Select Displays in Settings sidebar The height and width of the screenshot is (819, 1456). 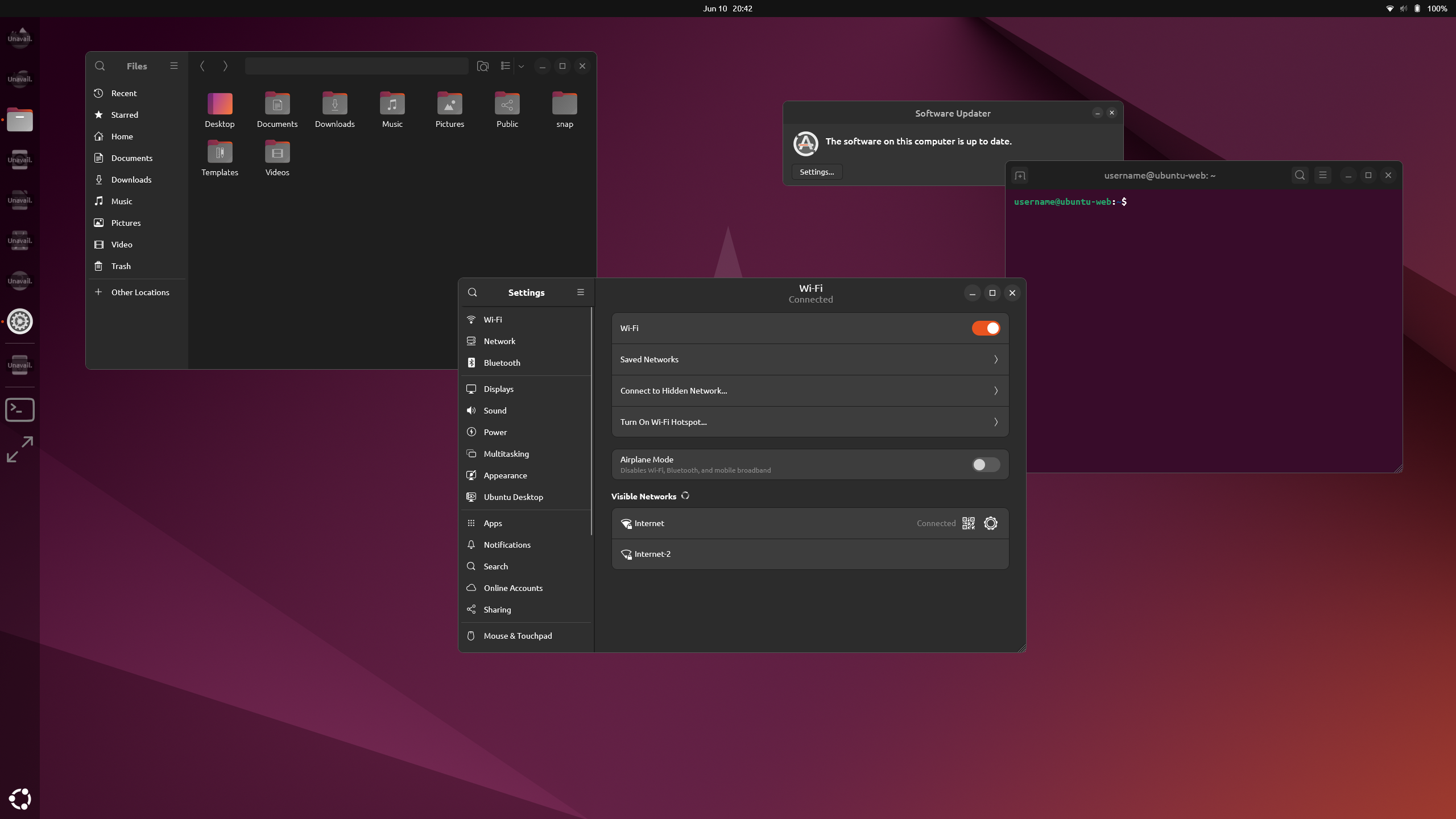525,389
